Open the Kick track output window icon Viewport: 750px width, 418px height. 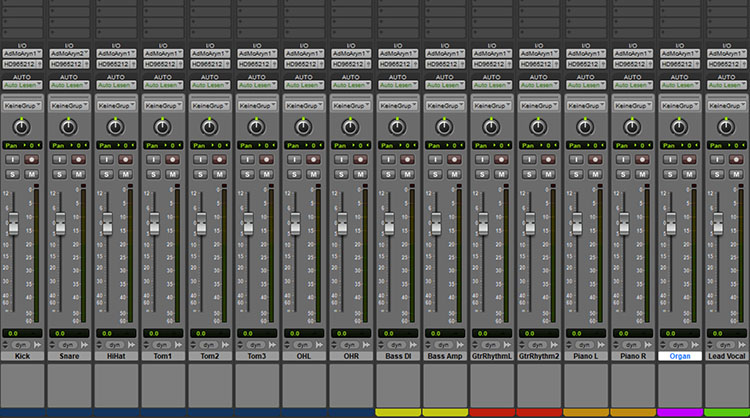click(37, 345)
